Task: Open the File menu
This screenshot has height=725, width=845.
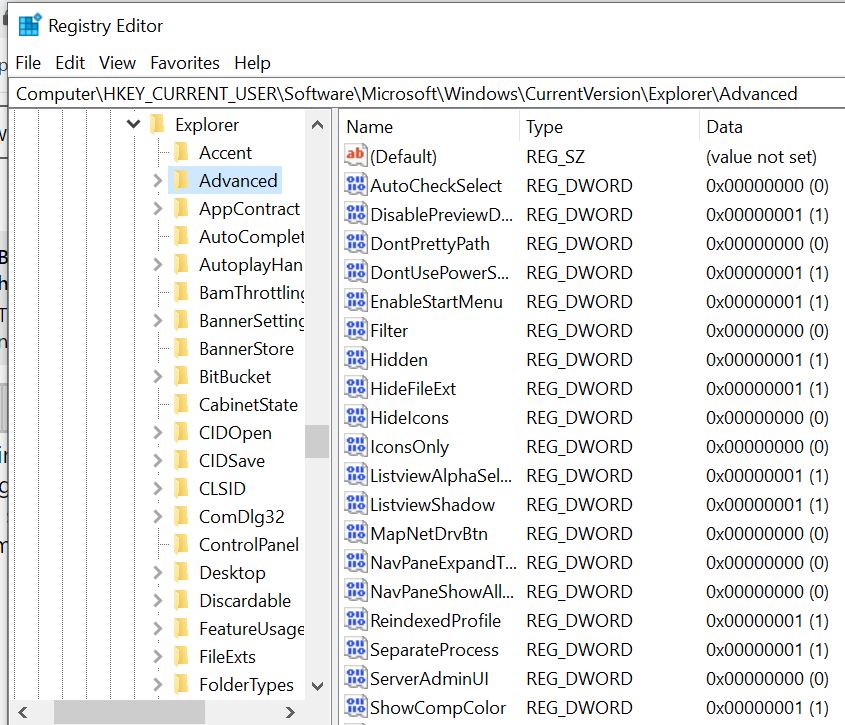Action: coord(28,63)
